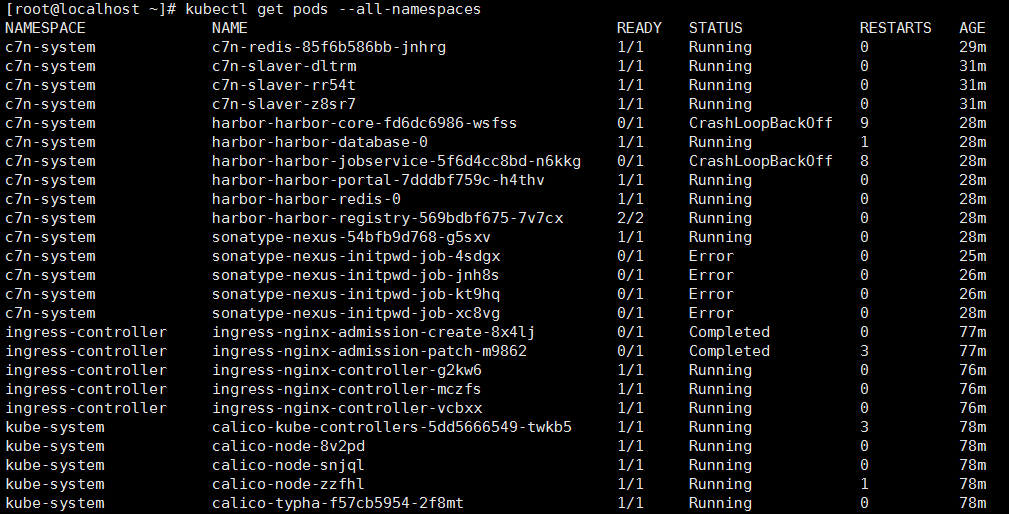
Task: Click the kubectl get pods command text
Action: click(x=333, y=9)
